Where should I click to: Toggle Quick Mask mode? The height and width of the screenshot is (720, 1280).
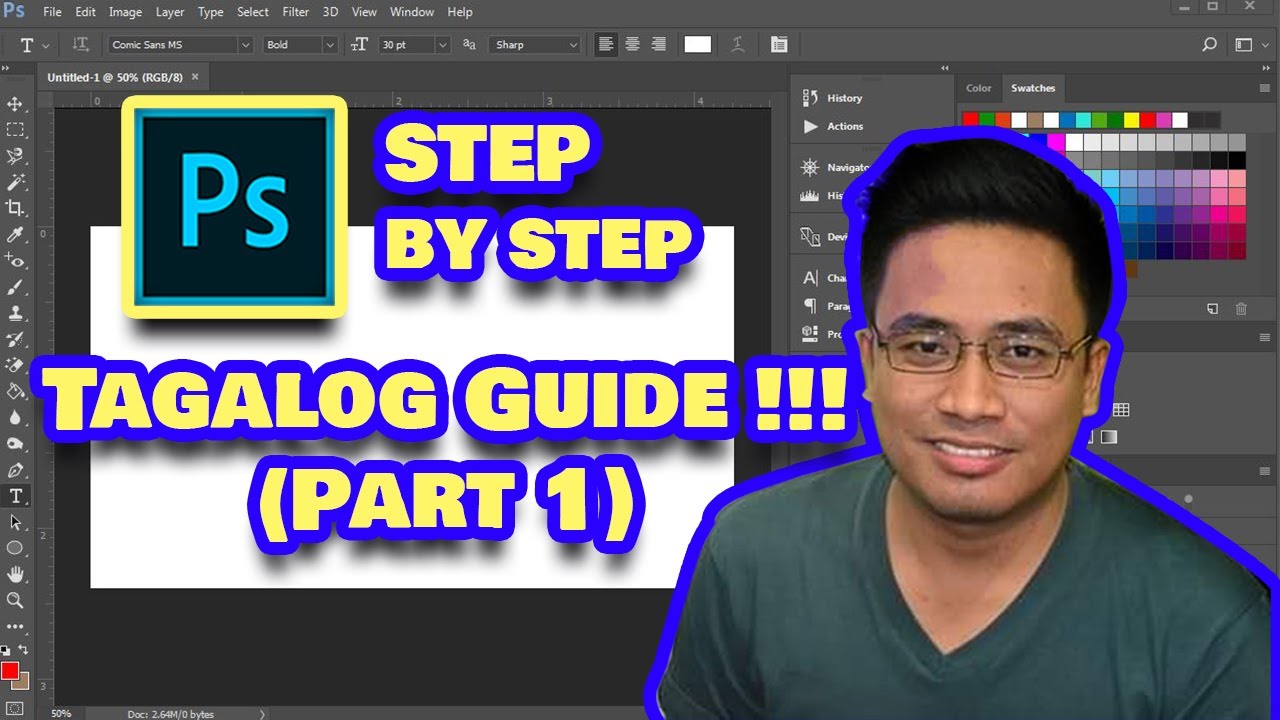coord(15,709)
